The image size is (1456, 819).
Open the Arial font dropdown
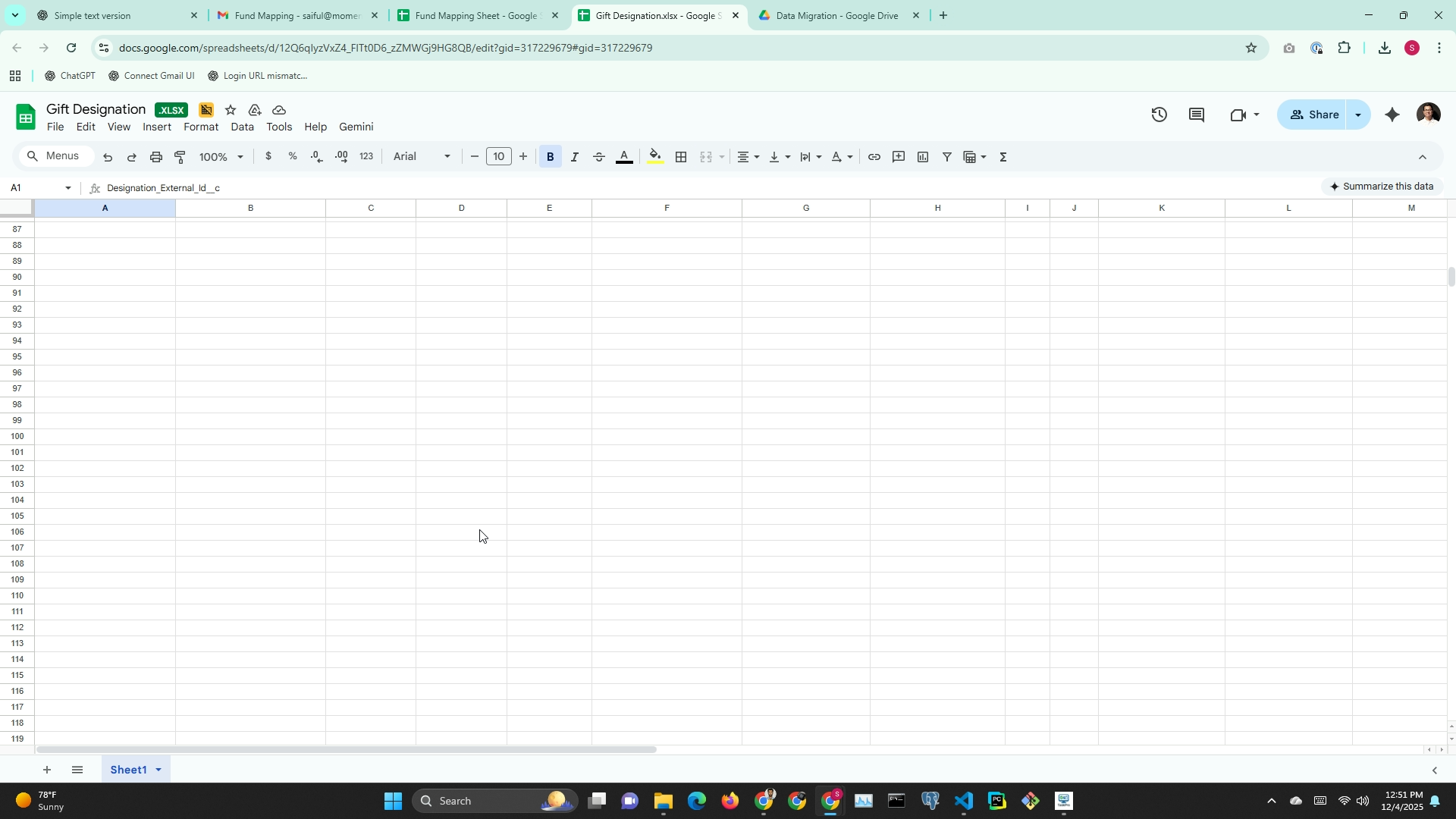click(x=422, y=157)
